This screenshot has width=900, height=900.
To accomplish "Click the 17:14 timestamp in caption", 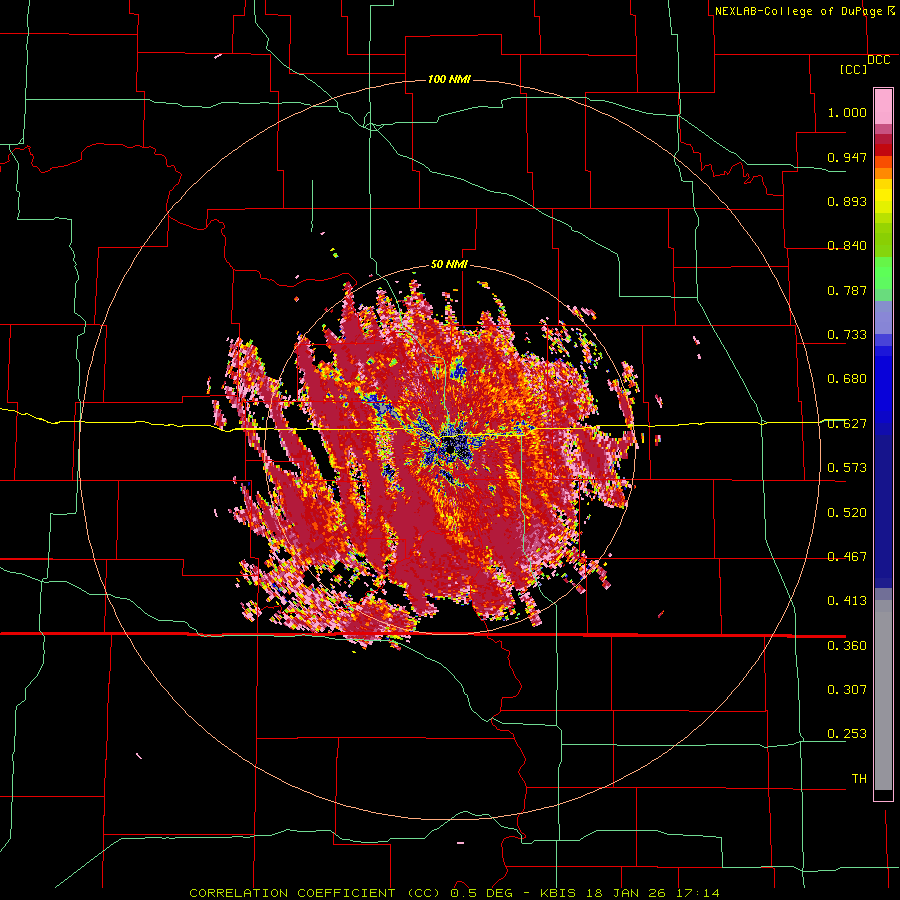I will (697, 893).
